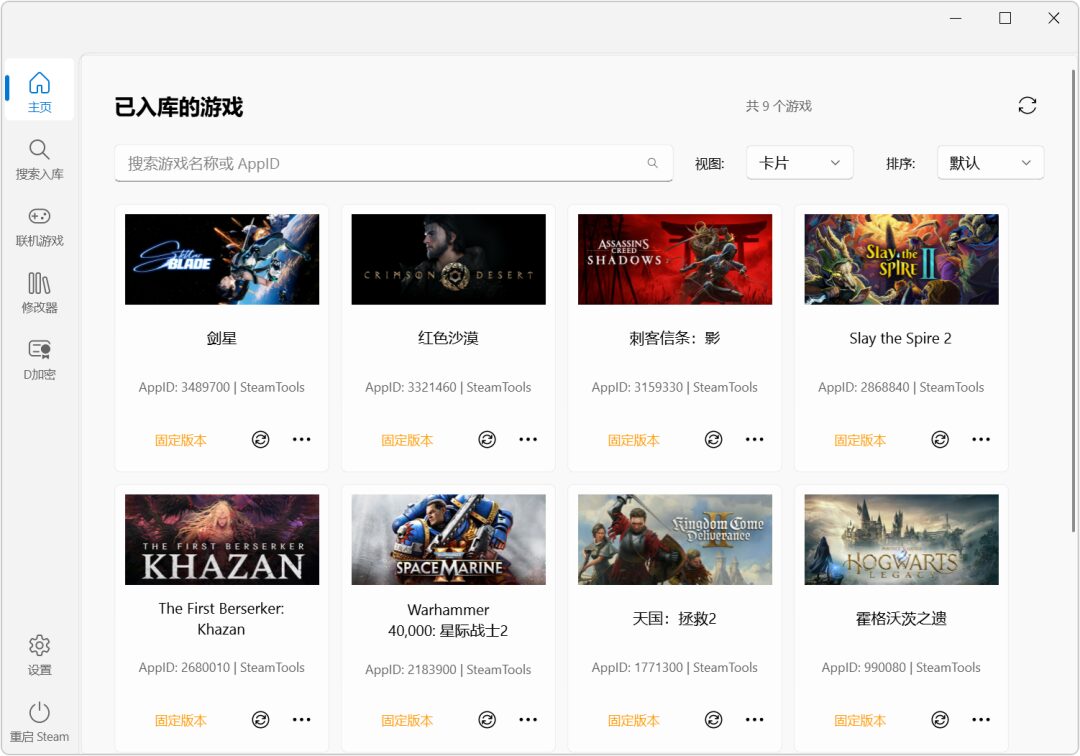This screenshot has height=756, width=1080.
Task: Go to the D加密 sidebar section
Action: coord(39,360)
